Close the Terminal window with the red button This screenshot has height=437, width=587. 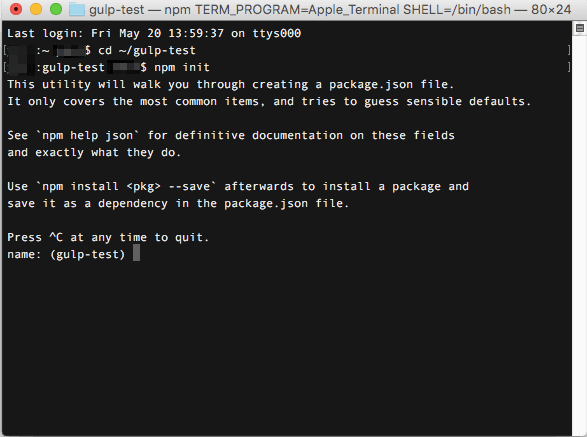(16, 9)
